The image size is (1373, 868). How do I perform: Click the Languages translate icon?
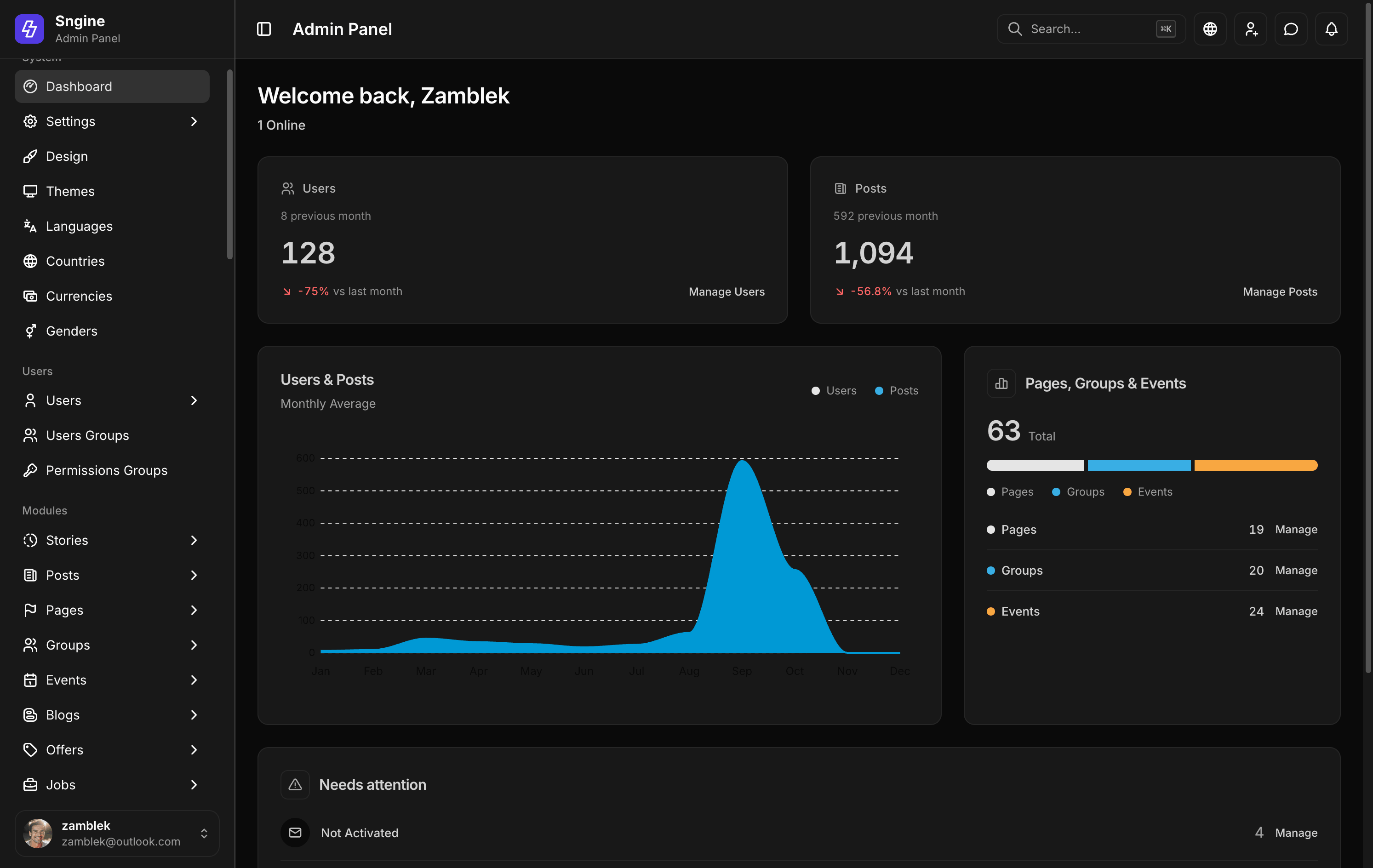click(x=30, y=226)
